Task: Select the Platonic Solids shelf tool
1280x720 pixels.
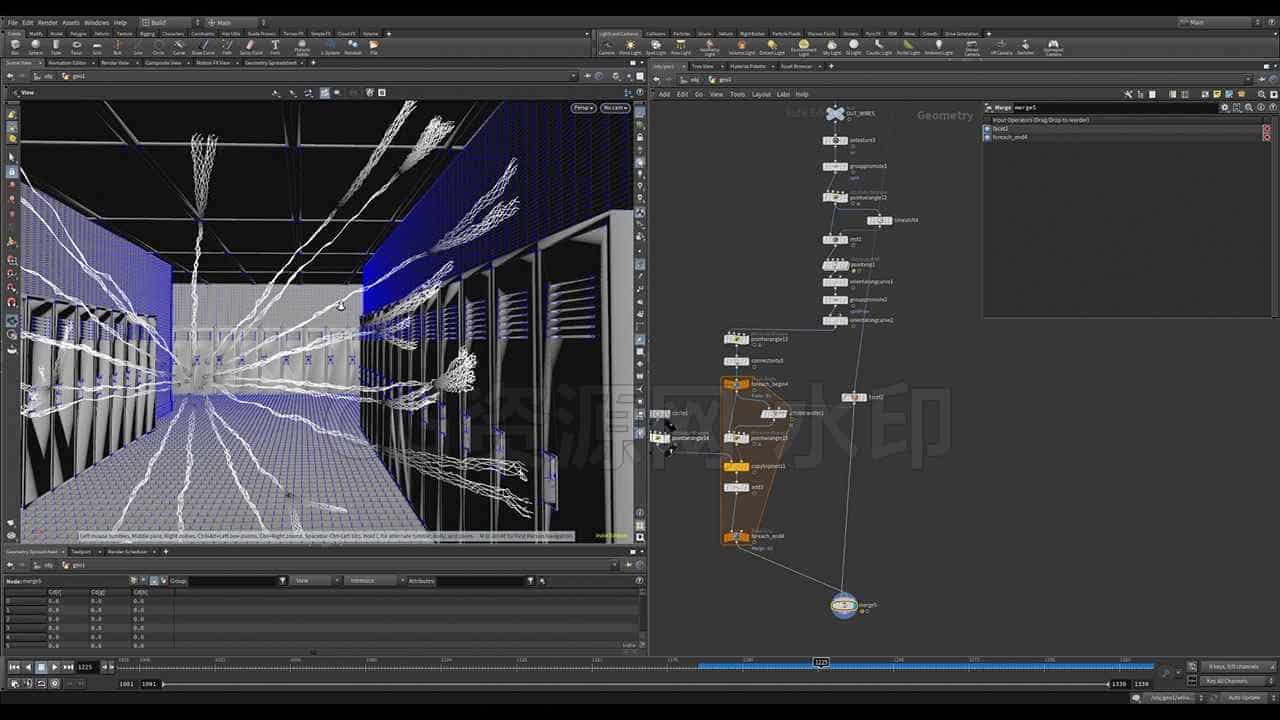Action: pos(302,46)
